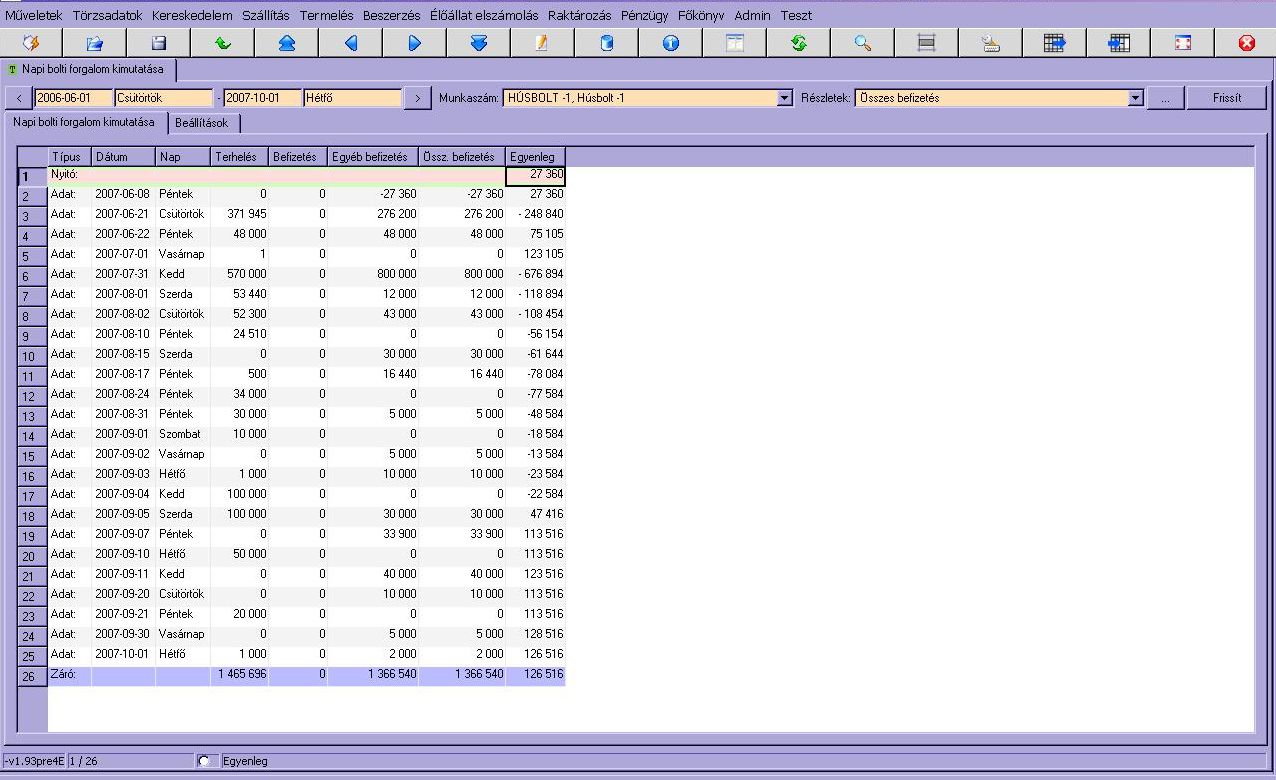Click the blue info circle toolbar icon

pyautogui.click(x=671, y=43)
